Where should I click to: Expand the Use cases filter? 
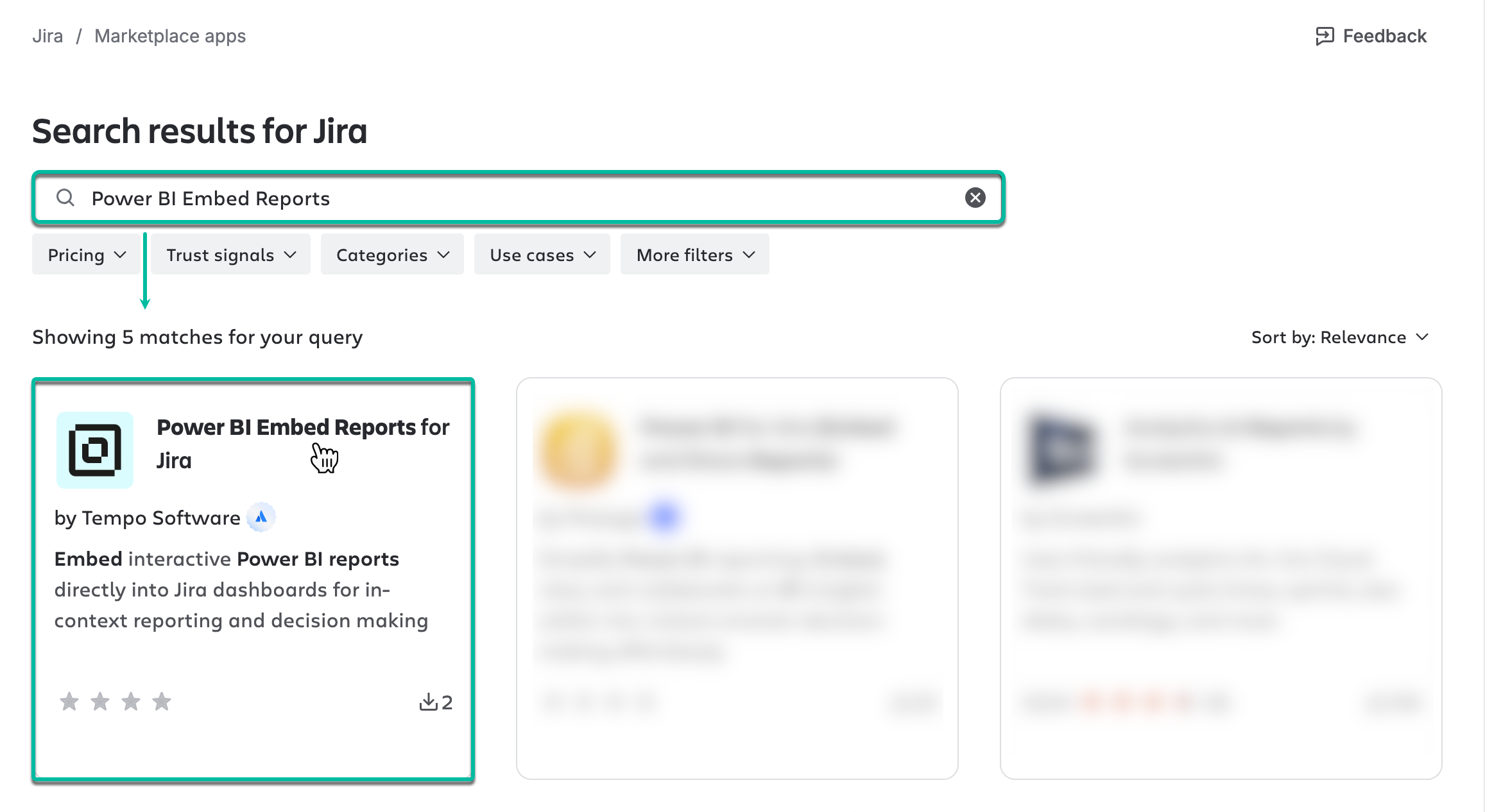(x=542, y=255)
